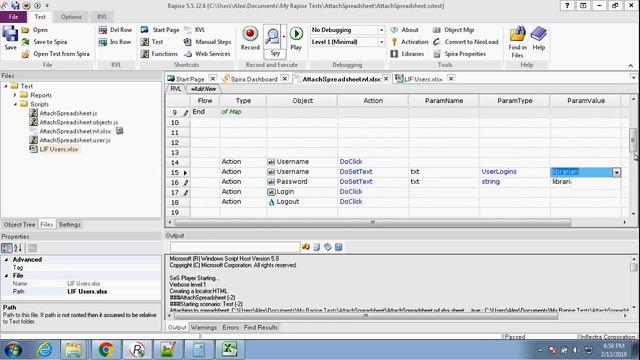Click alphabetical sort icon in Properties
This screenshot has width=640, height=360.
coord(18,248)
